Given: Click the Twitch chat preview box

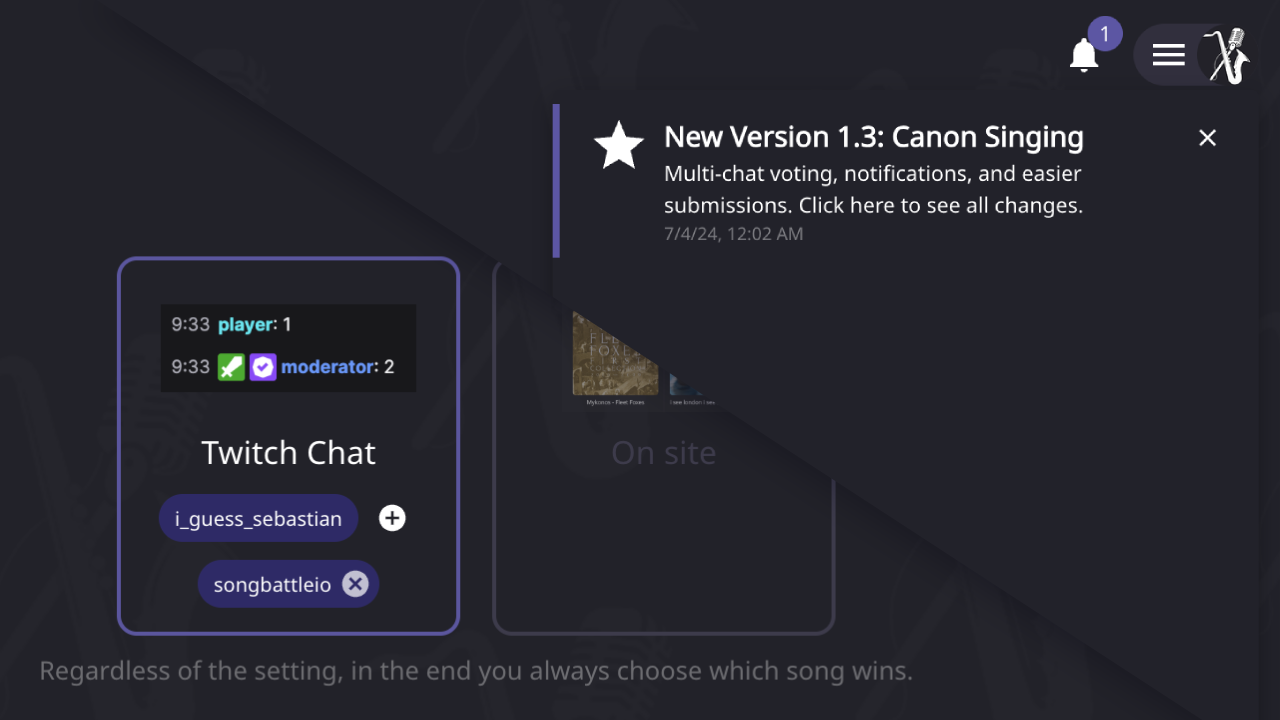Looking at the screenshot, I should pos(288,347).
